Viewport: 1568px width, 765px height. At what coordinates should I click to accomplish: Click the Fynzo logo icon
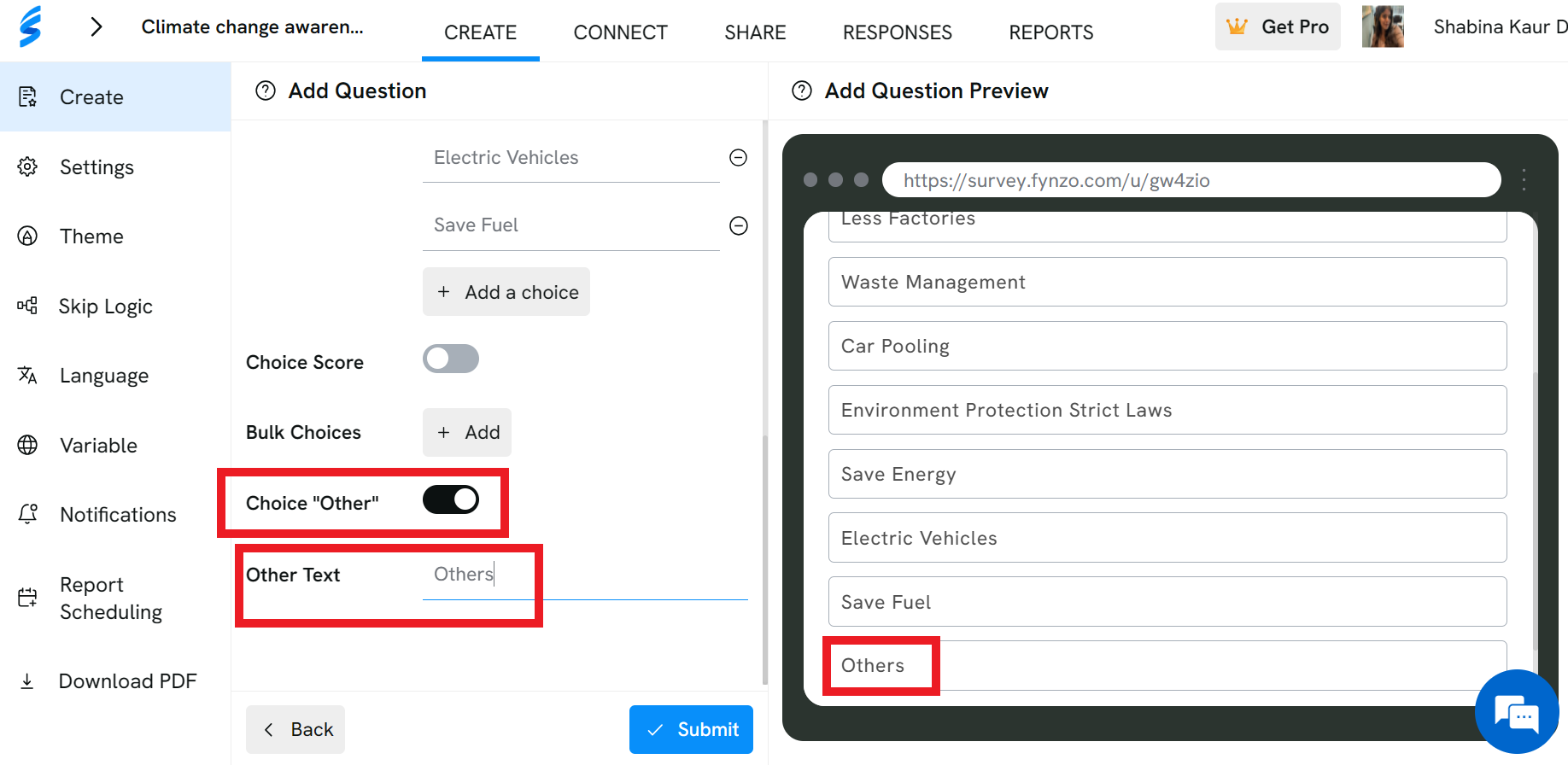[31, 26]
